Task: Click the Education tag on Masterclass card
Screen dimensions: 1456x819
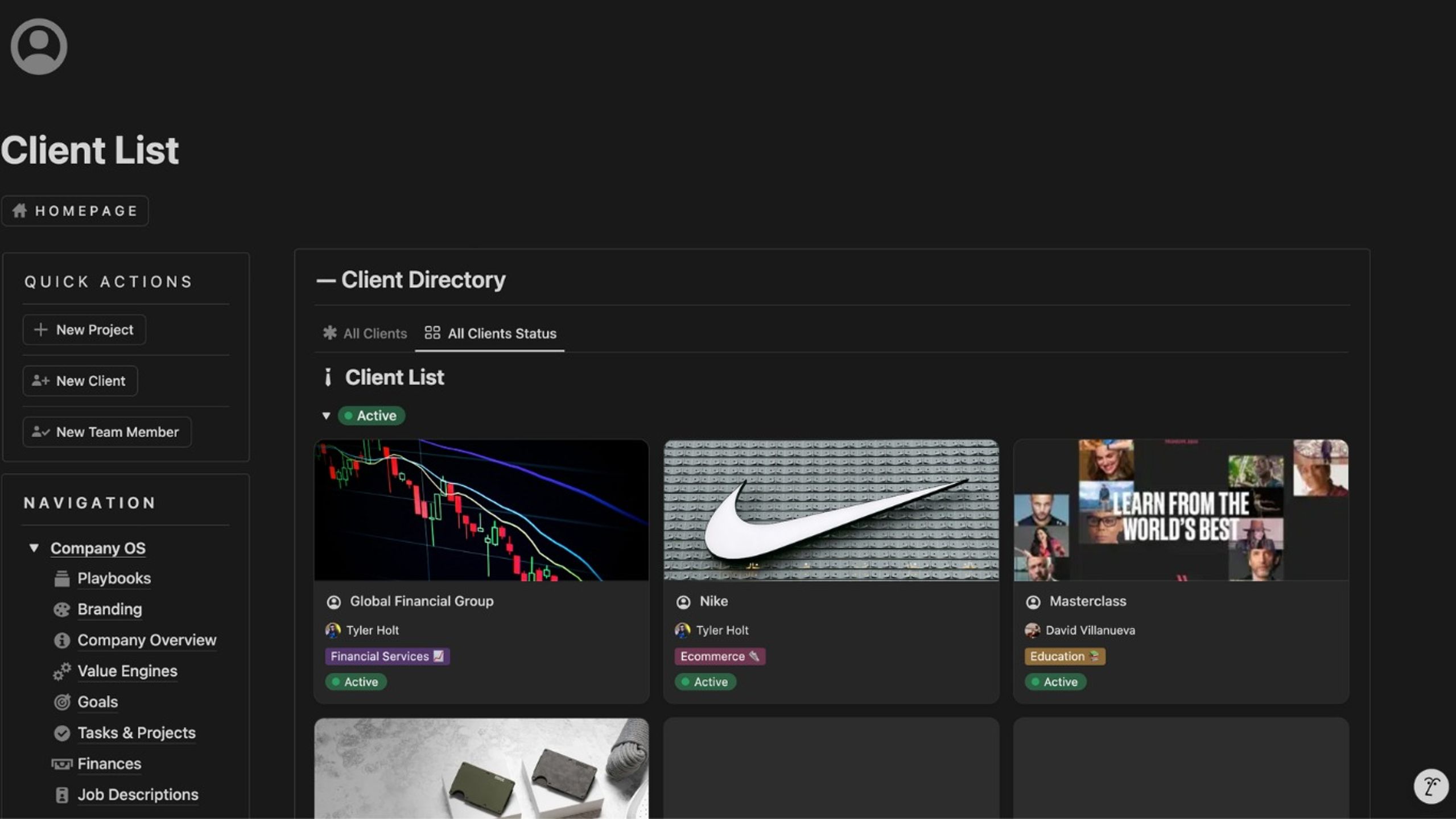Action: click(1065, 656)
